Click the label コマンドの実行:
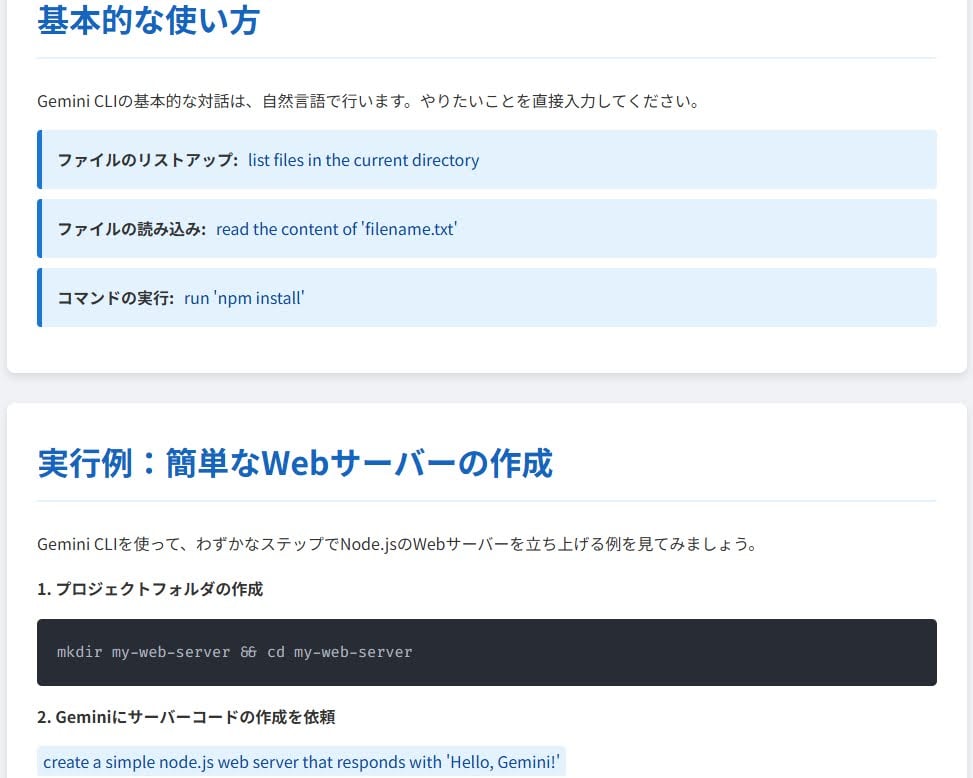Screen dimensions: 973x778 115,298
